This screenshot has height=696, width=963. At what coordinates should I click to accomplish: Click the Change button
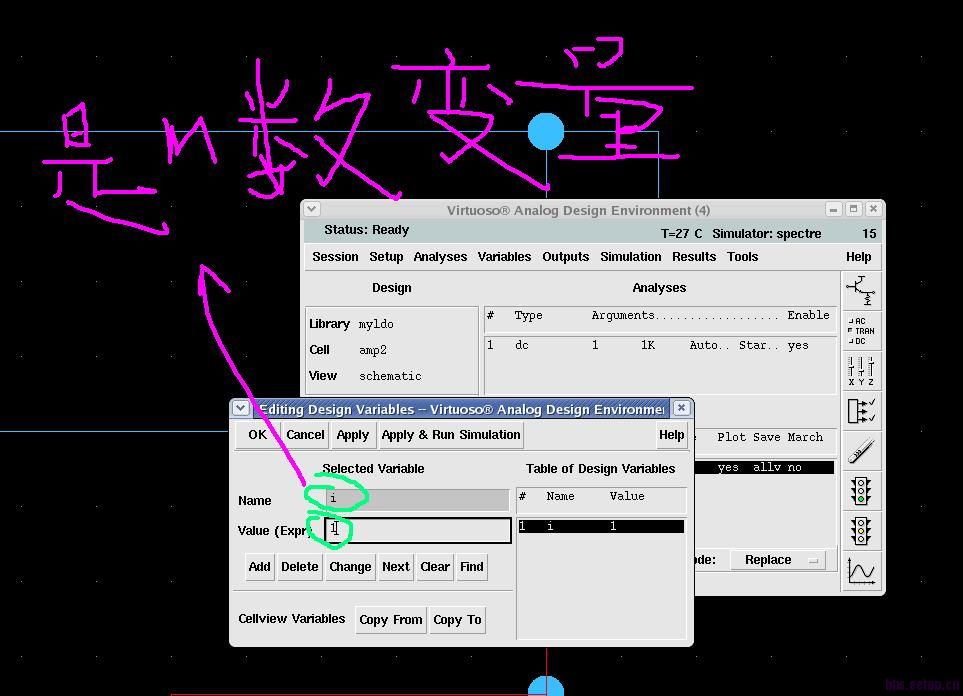(350, 566)
